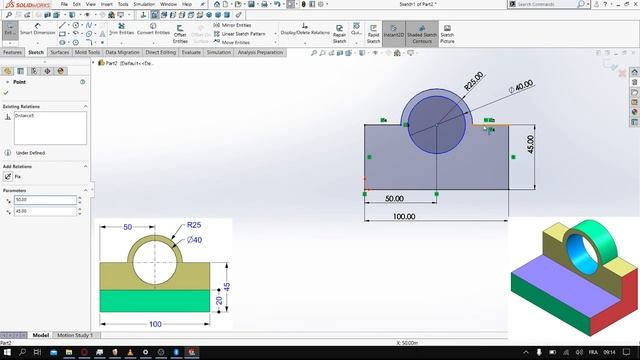Choose the Corner Rectangle sketch tool

(62, 33)
